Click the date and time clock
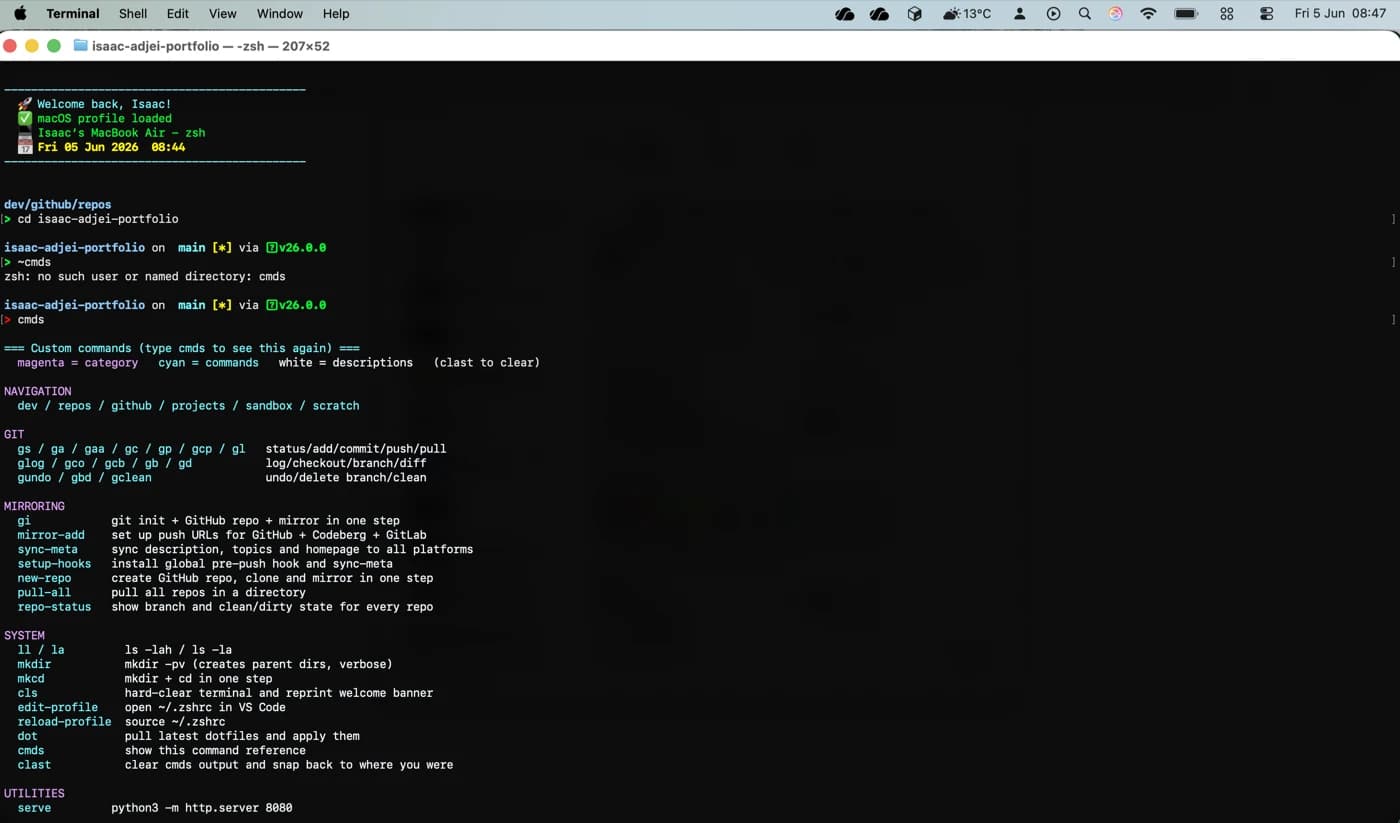Image resolution: width=1400 pixels, height=823 pixels. (x=1340, y=14)
